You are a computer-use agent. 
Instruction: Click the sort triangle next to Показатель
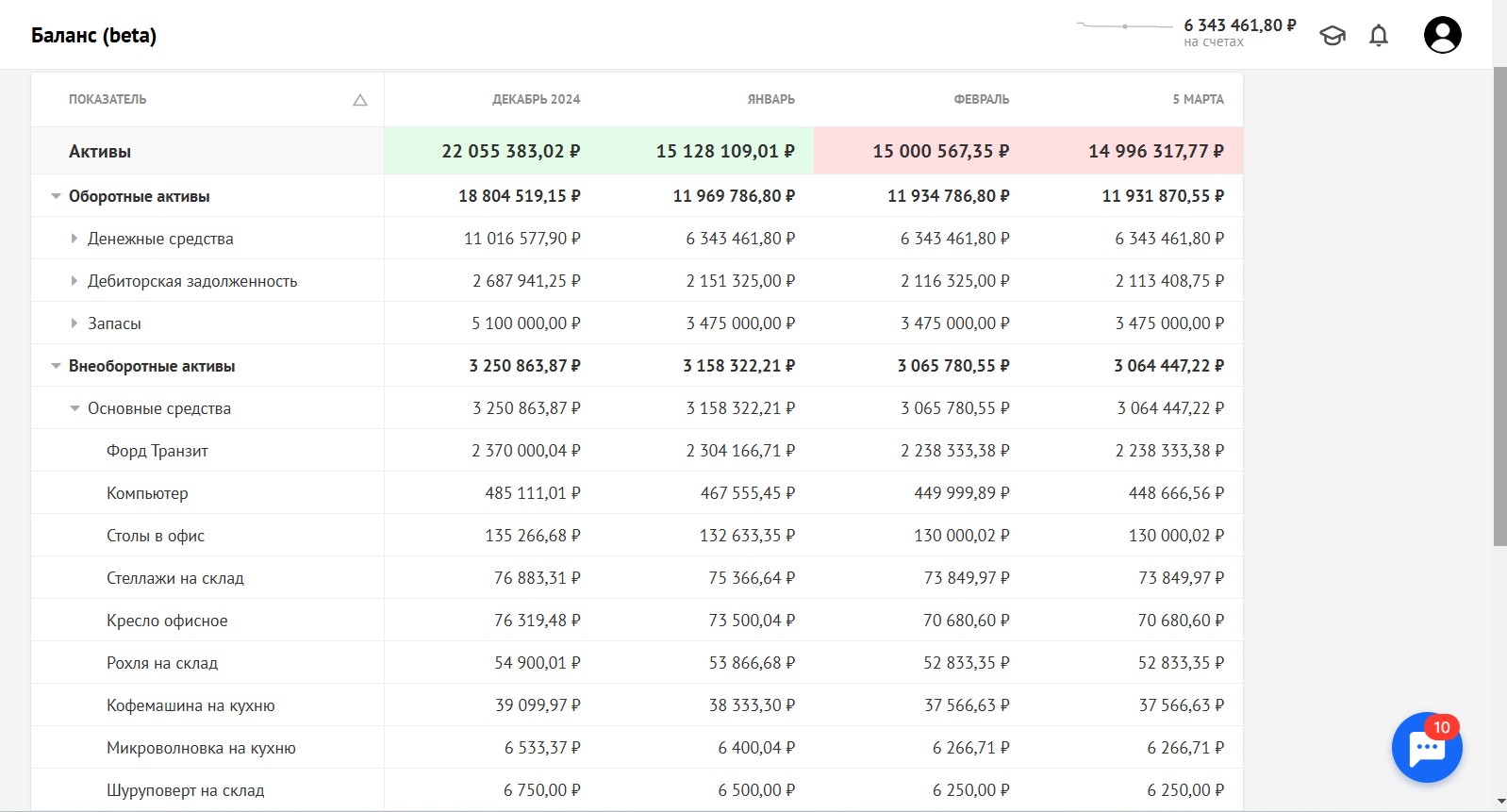point(360,100)
